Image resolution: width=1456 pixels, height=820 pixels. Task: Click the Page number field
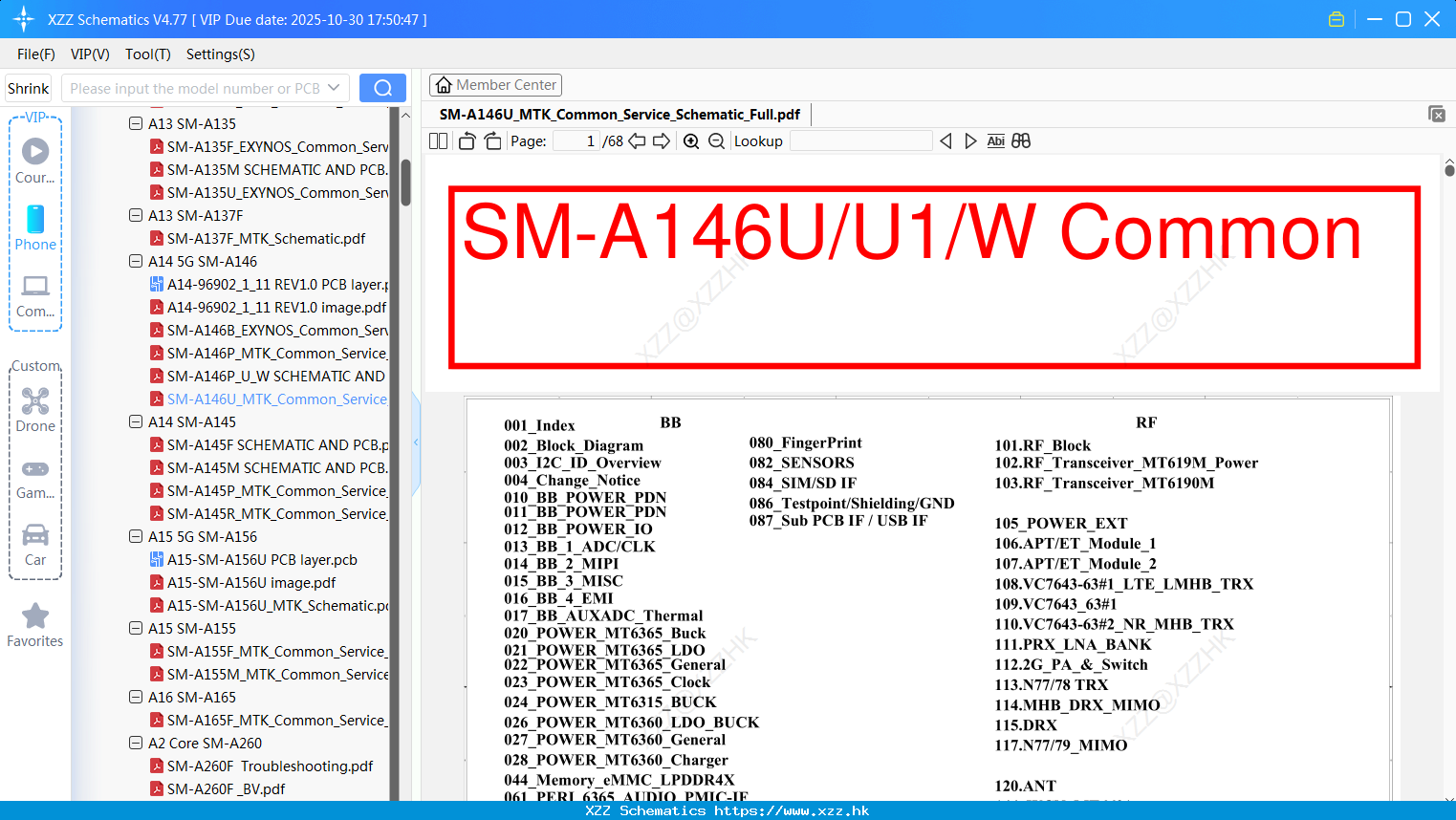point(576,141)
